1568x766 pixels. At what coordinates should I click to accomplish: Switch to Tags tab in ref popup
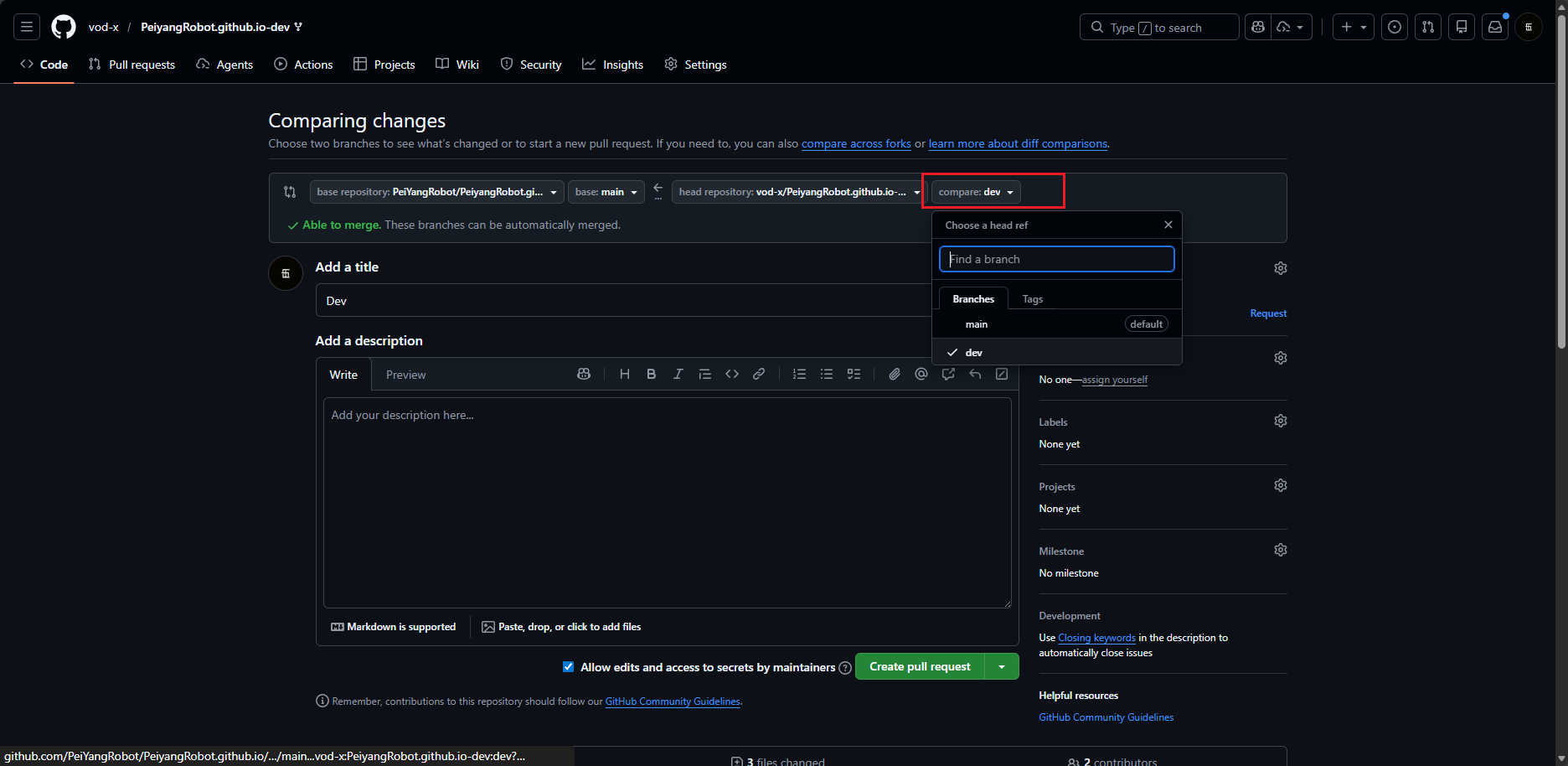pyautogui.click(x=1033, y=299)
